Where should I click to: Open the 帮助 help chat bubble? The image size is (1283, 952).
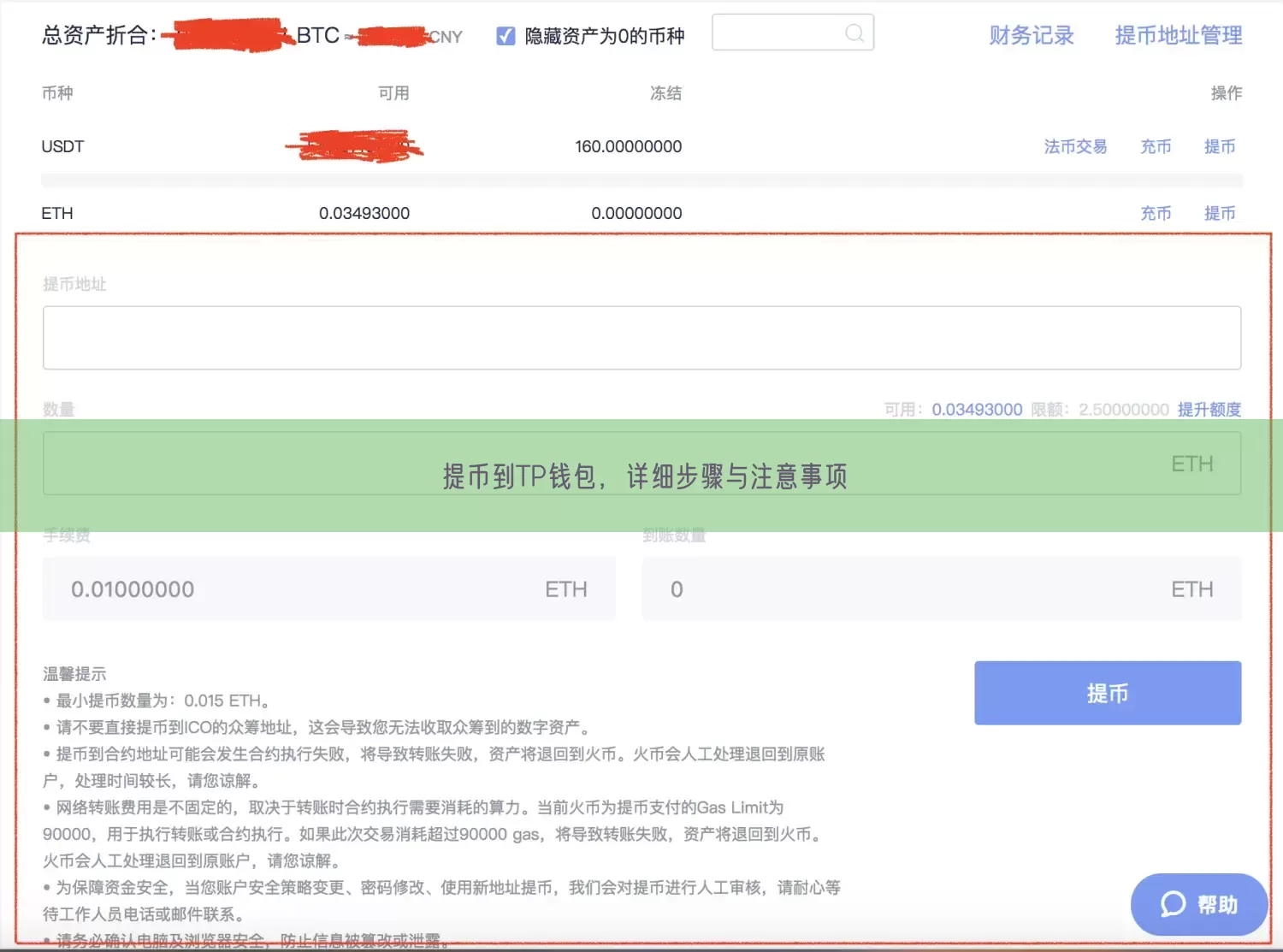point(1199,904)
